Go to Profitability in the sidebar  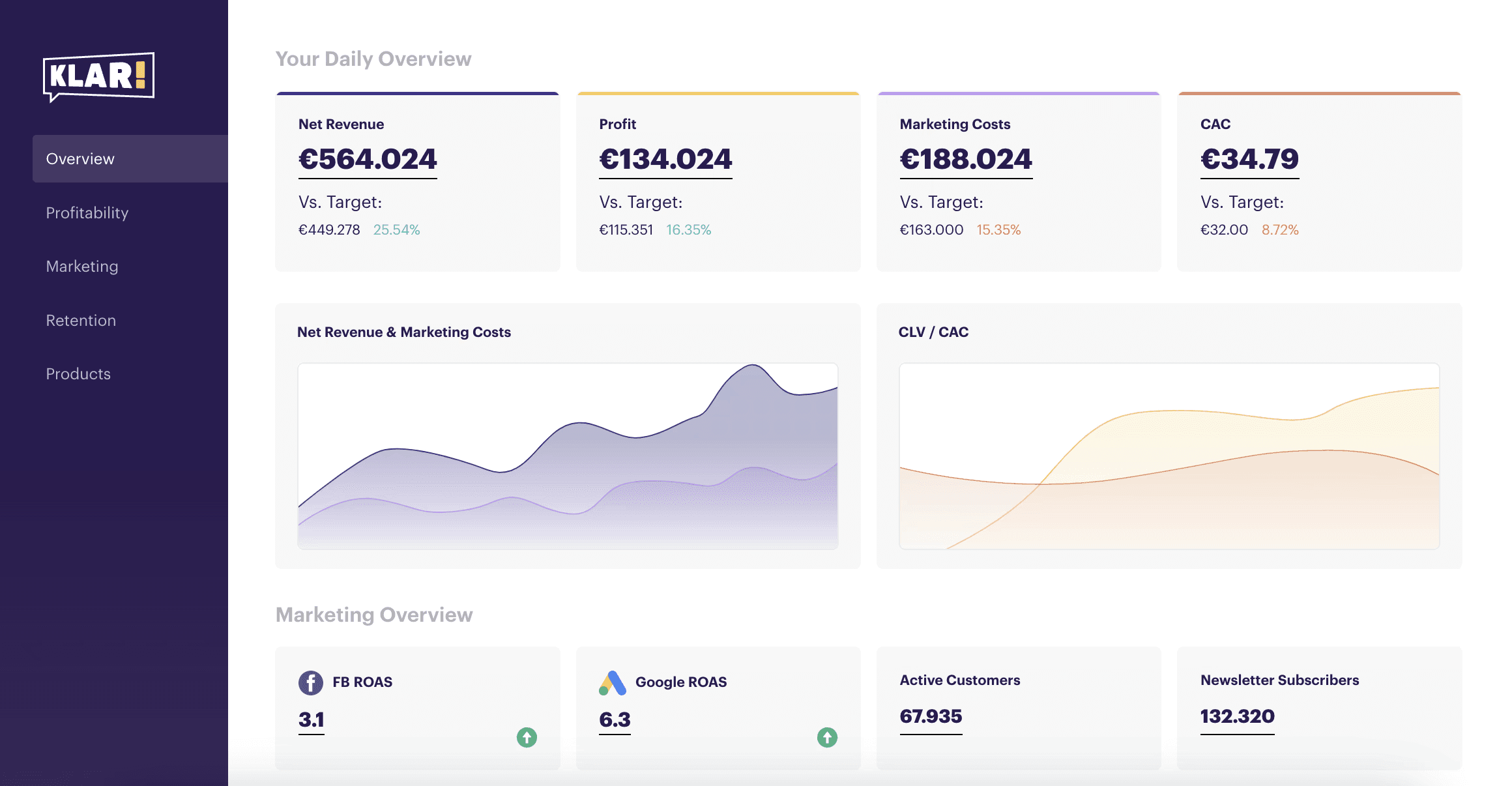(87, 212)
